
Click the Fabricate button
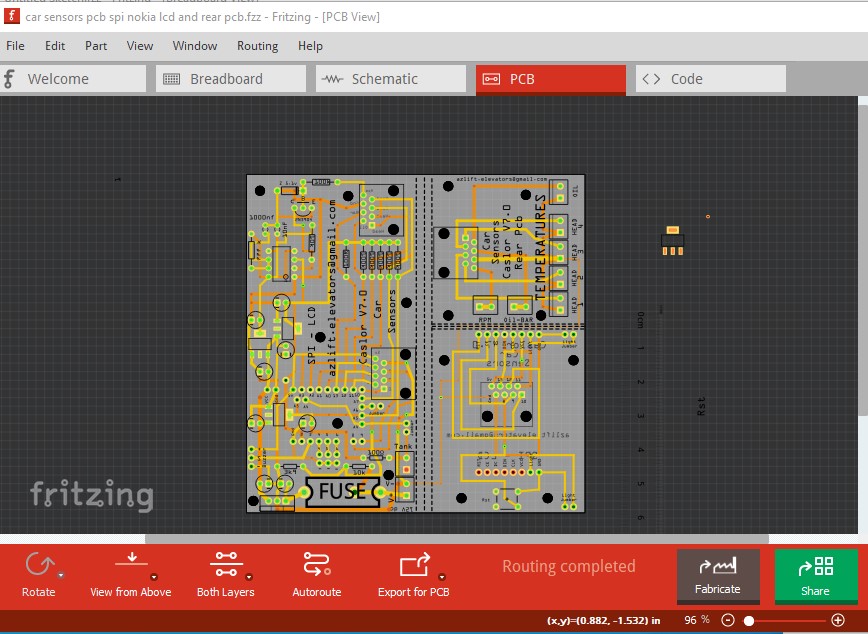(x=718, y=576)
